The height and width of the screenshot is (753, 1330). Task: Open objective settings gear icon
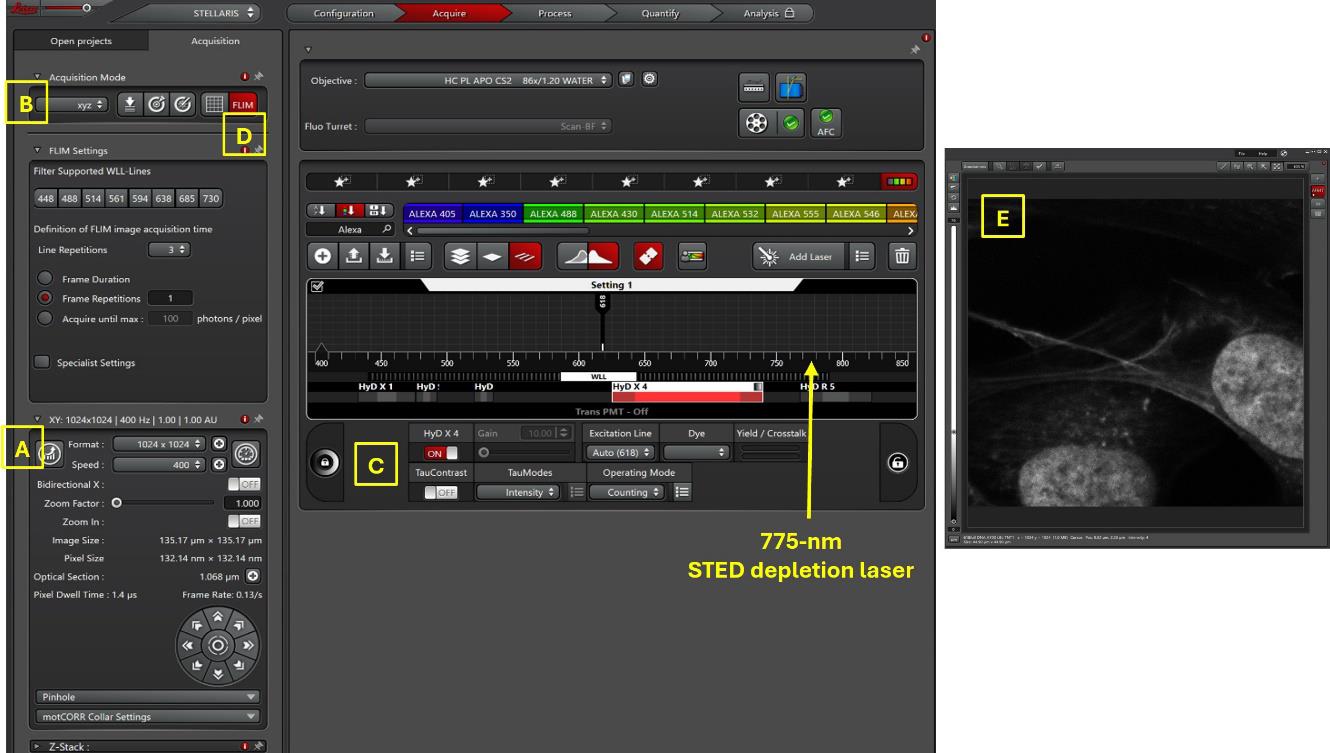pos(649,79)
